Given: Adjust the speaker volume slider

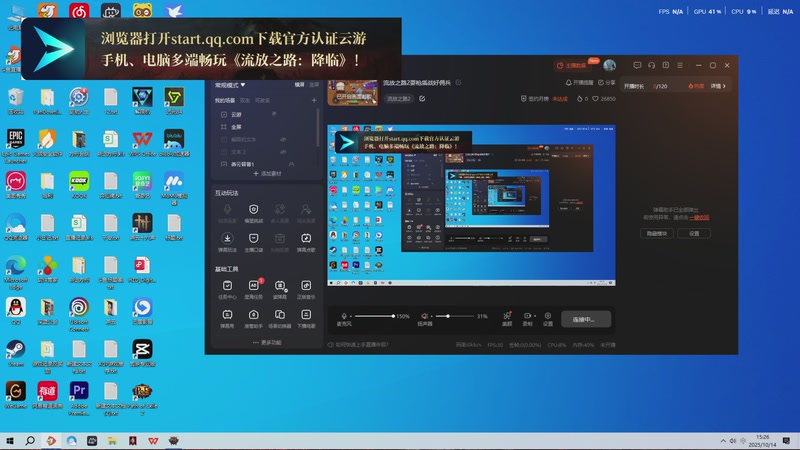Looking at the screenshot, I should [454, 316].
